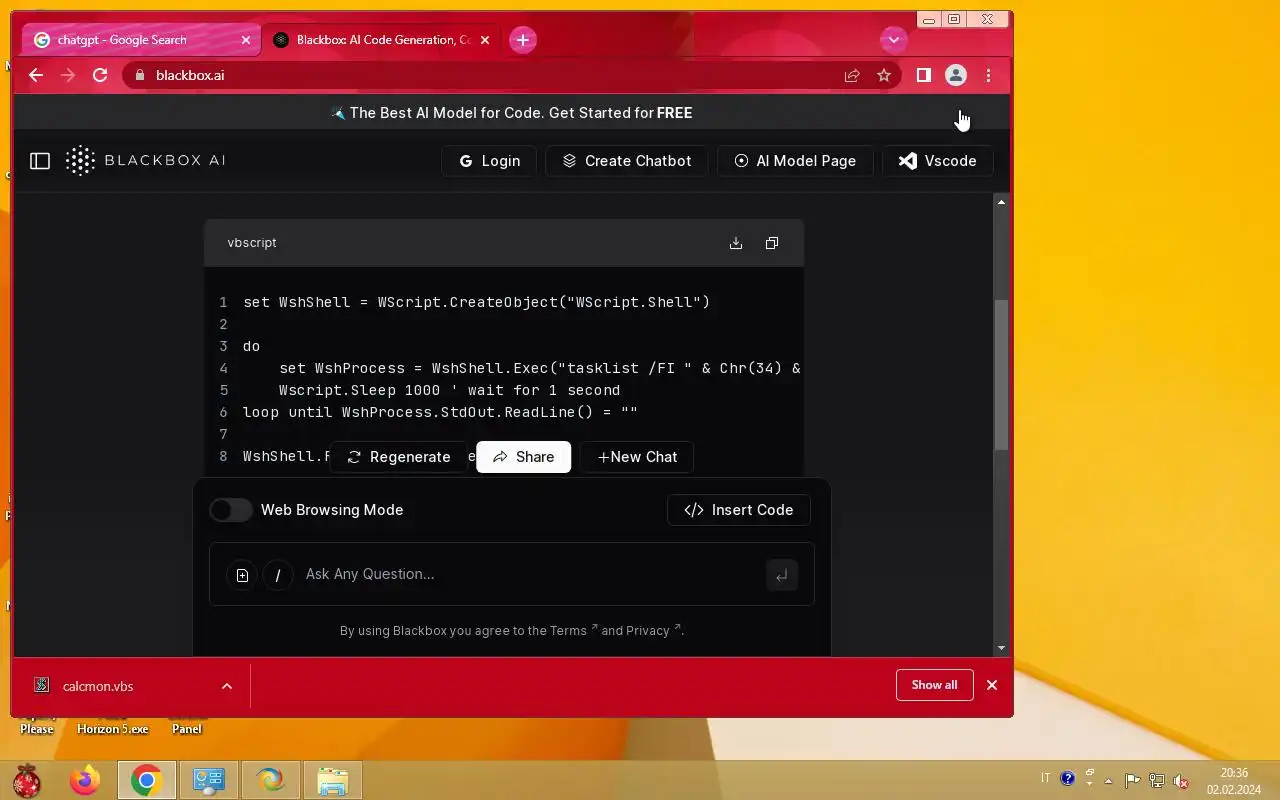Open the slash commands button
The width and height of the screenshot is (1280, 800).
(277, 575)
